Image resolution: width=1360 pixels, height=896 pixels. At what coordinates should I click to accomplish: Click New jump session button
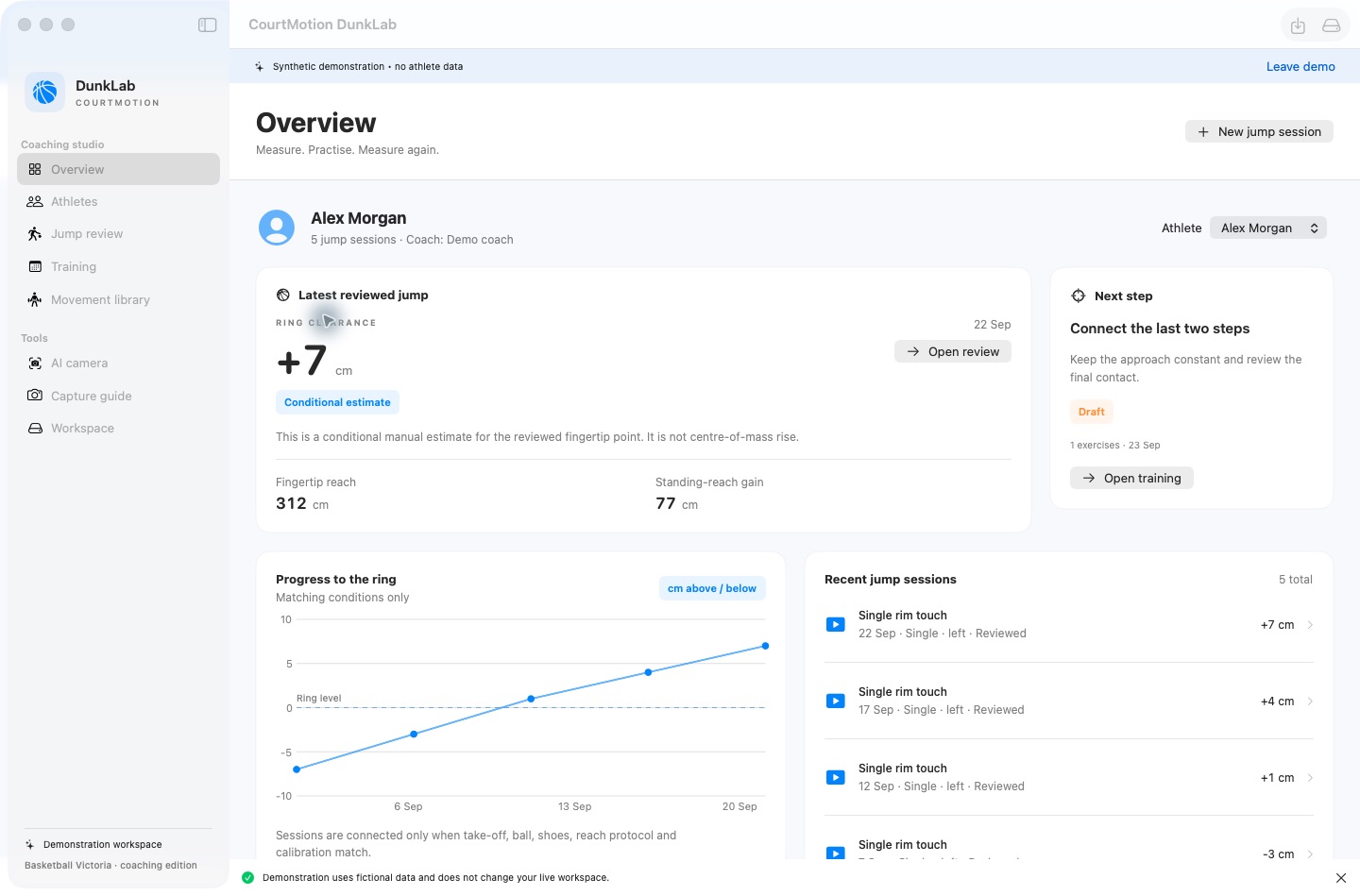click(1259, 131)
